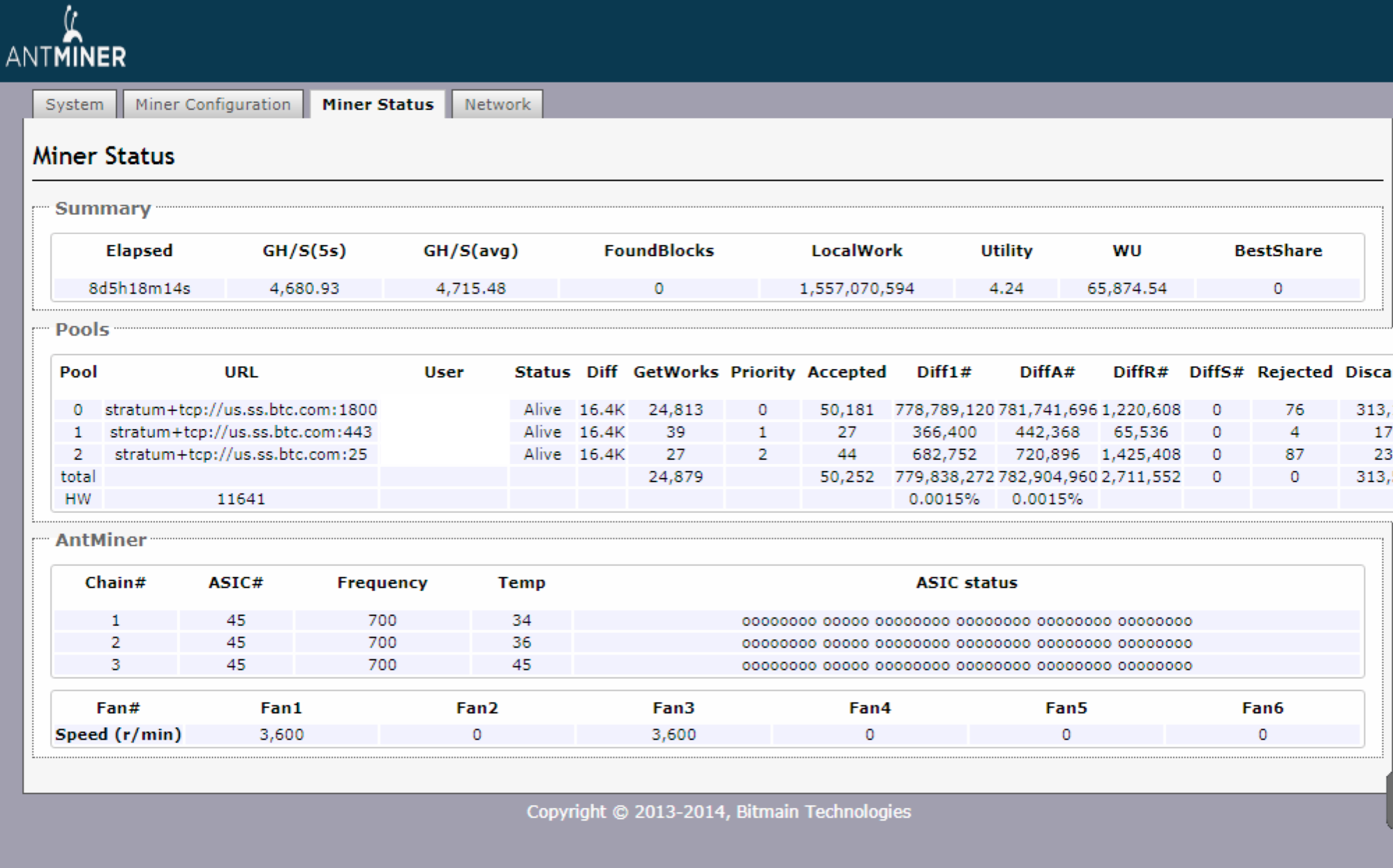This screenshot has width=1393, height=868.
Task: Click total GetWorks value 24,879
Action: pos(676,477)
